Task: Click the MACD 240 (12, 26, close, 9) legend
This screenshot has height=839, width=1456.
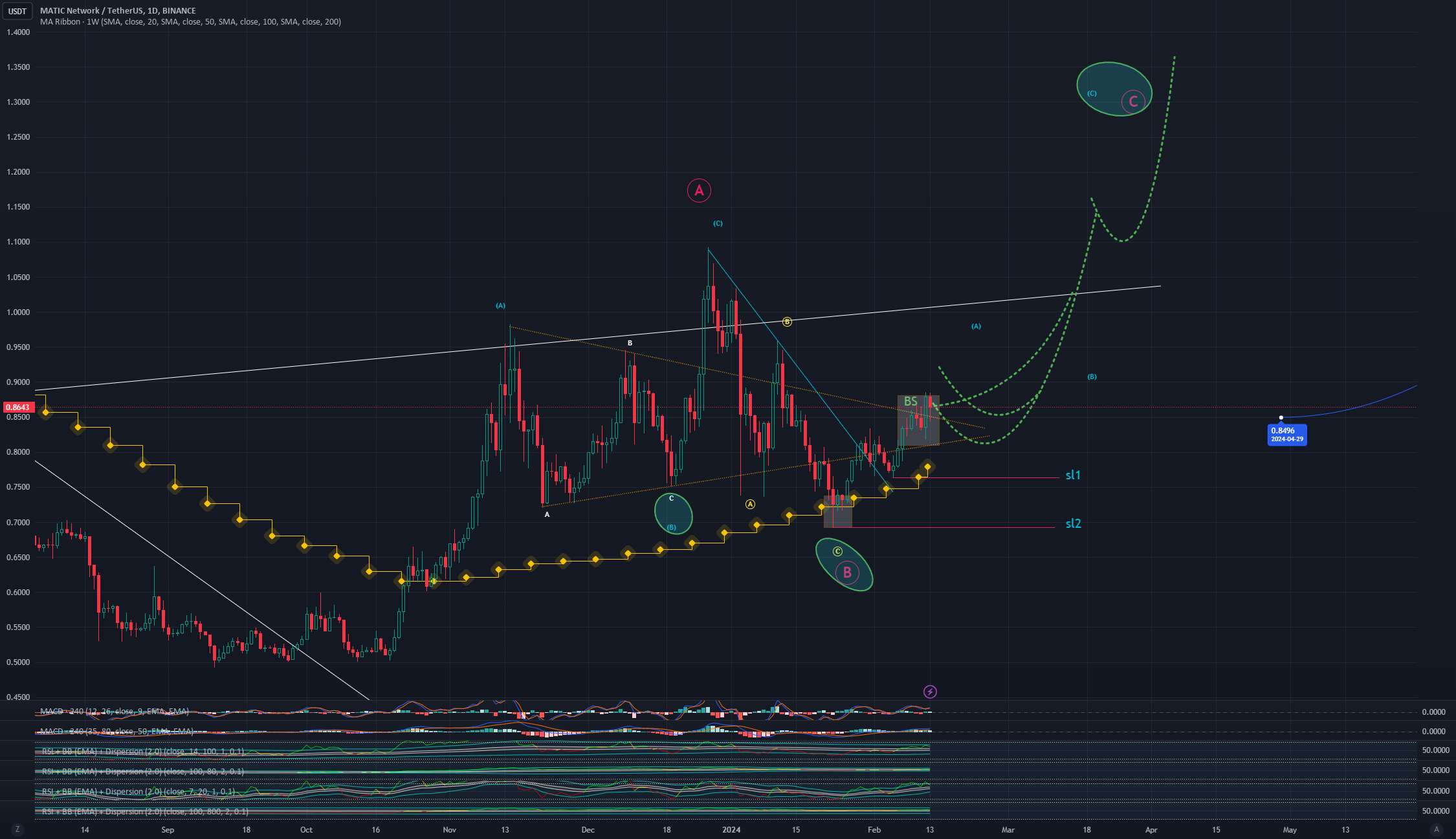Action: 115,712
